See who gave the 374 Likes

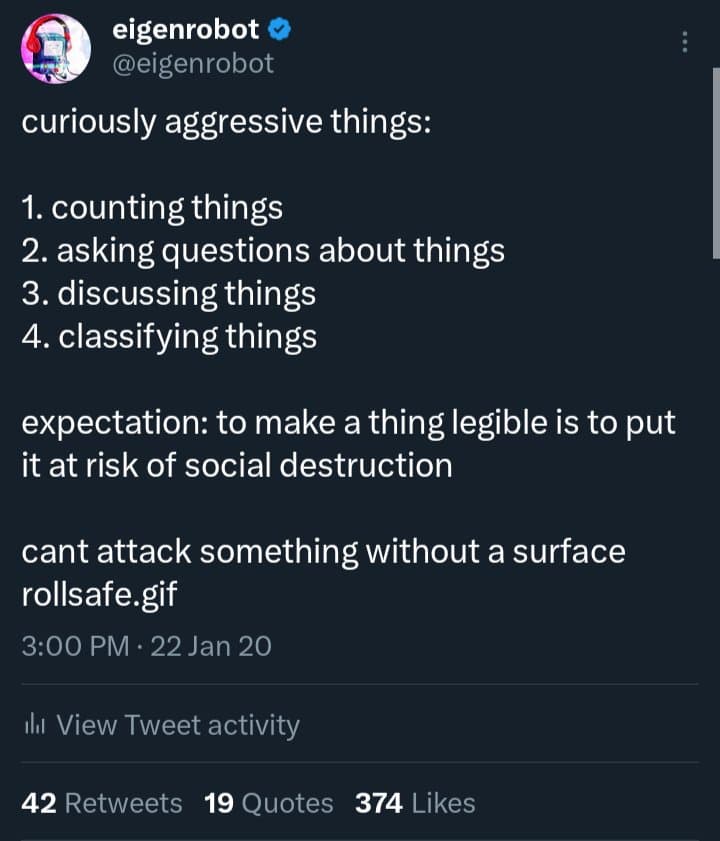(413, 802)
